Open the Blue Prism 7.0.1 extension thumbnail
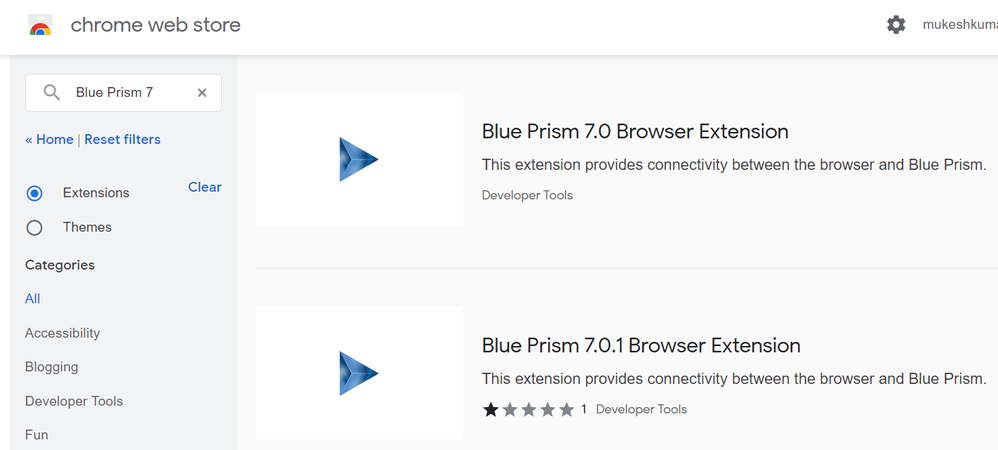Viewport: 998px width, 450px height. click(359, 373)
